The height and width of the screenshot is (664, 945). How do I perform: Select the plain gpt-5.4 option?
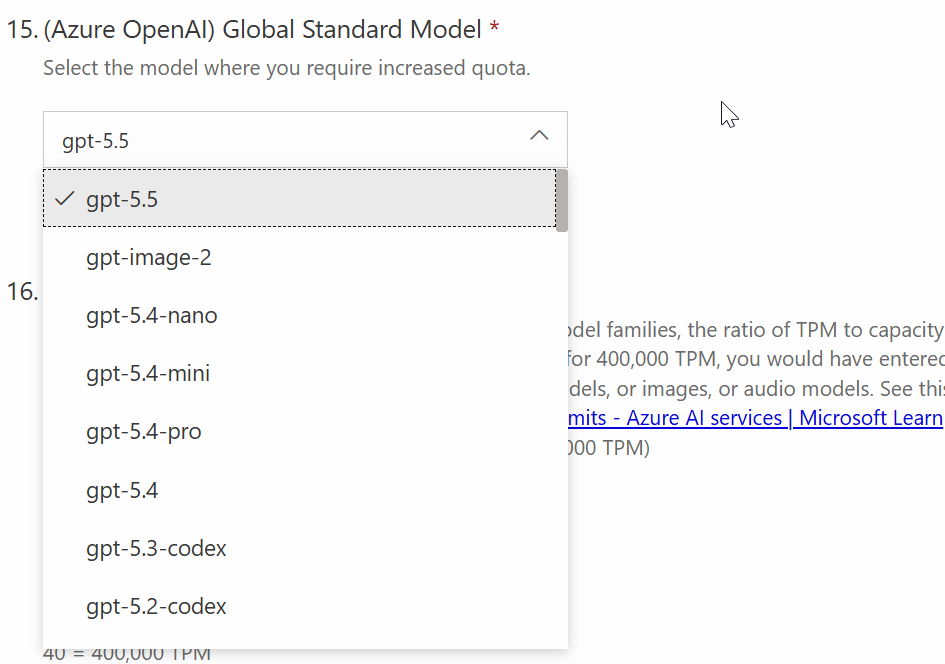coord(300,490)
